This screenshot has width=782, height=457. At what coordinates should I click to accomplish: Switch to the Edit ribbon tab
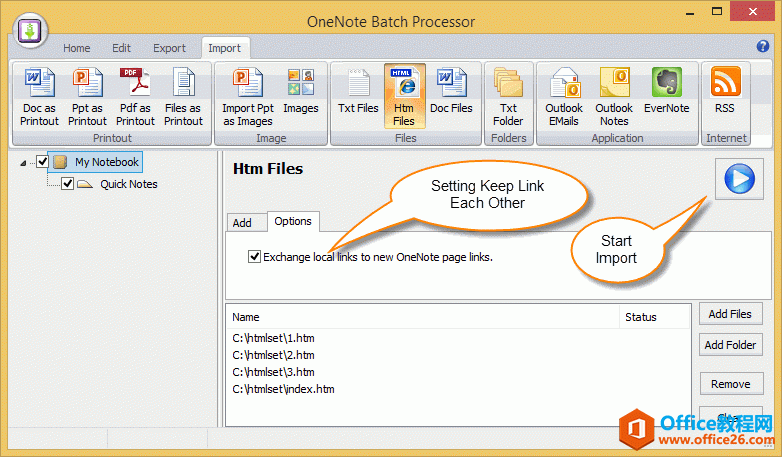tap(121, 48)
